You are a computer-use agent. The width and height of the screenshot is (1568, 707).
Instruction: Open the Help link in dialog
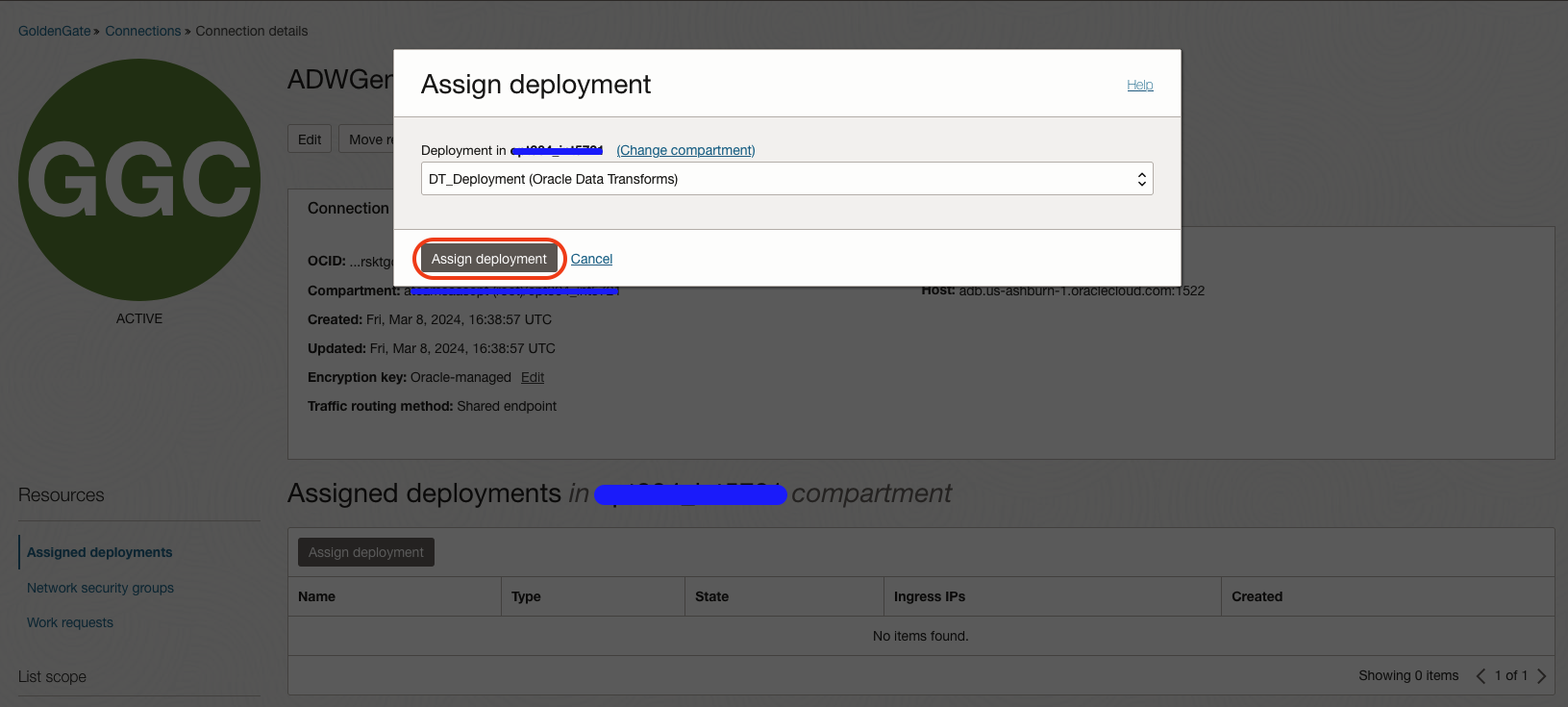[x=1139, y=85]
